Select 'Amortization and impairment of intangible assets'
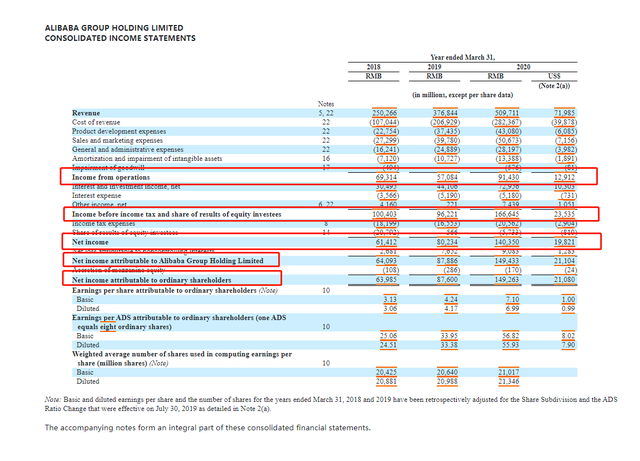Image resolution: width=640 pixels, height=461 pixels. [147, 158]
